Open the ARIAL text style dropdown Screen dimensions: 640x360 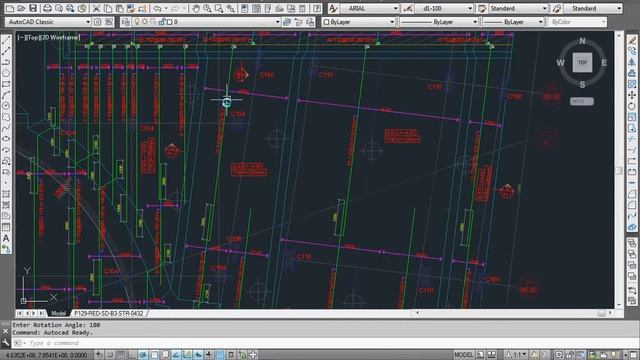point(369,8)
